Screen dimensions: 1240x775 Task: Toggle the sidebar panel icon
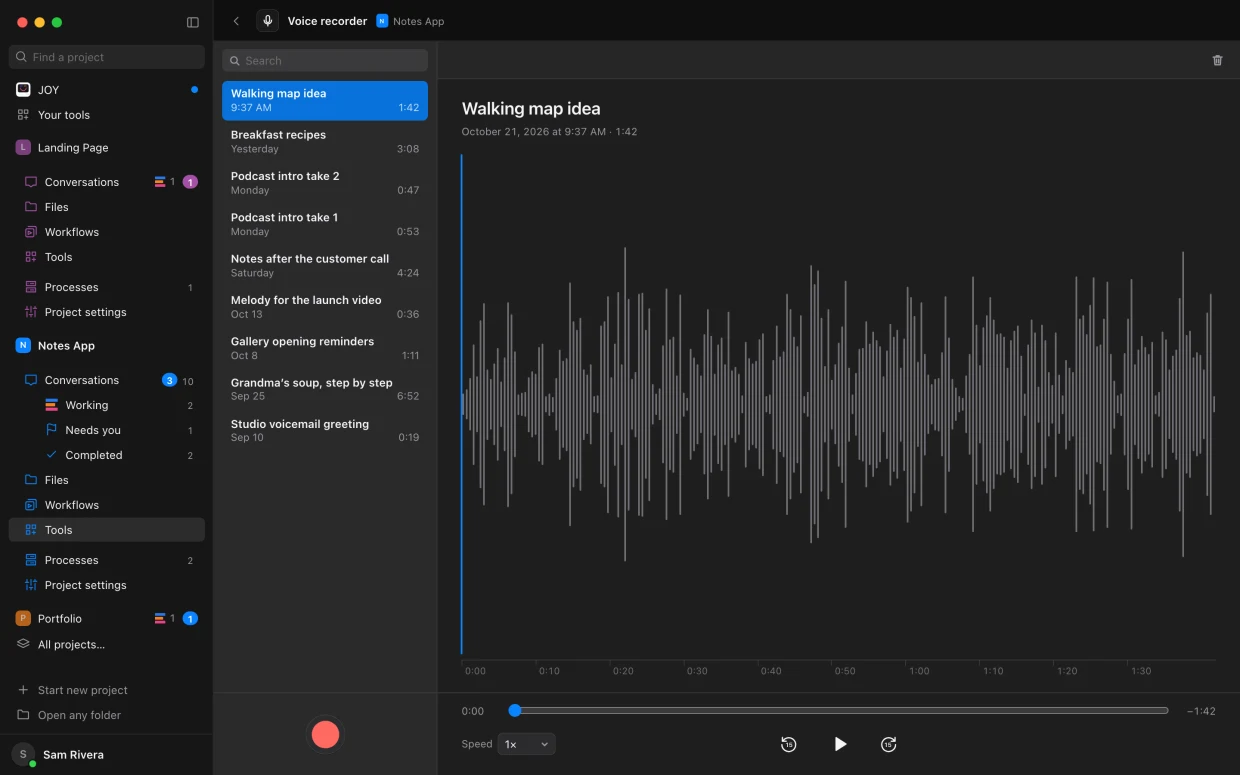[193, 22]
